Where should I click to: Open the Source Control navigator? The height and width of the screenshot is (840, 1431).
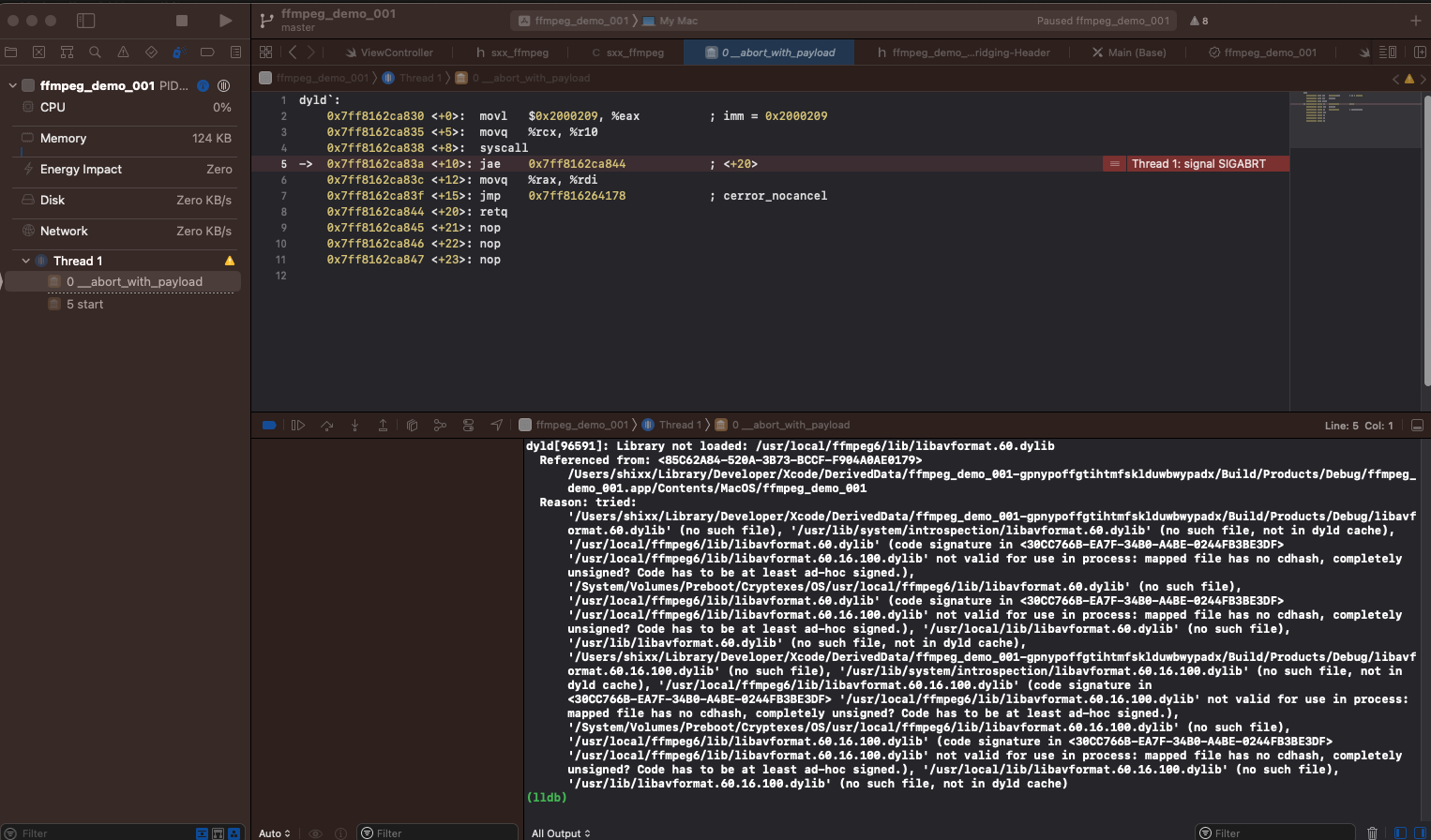pyautogui.click(x=38, y=52)
